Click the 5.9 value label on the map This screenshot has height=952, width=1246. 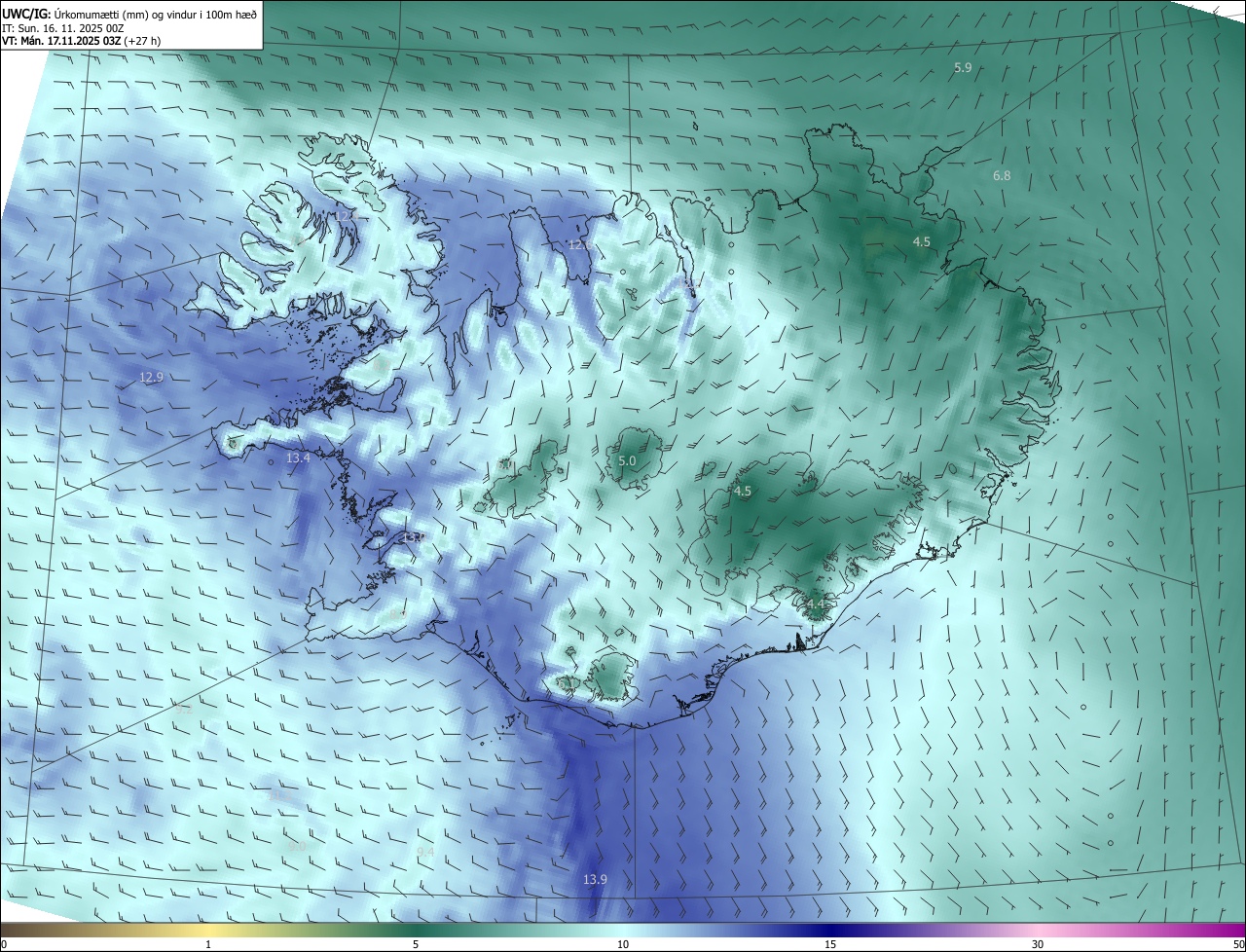pyautogui.click(x=963, y=67)
